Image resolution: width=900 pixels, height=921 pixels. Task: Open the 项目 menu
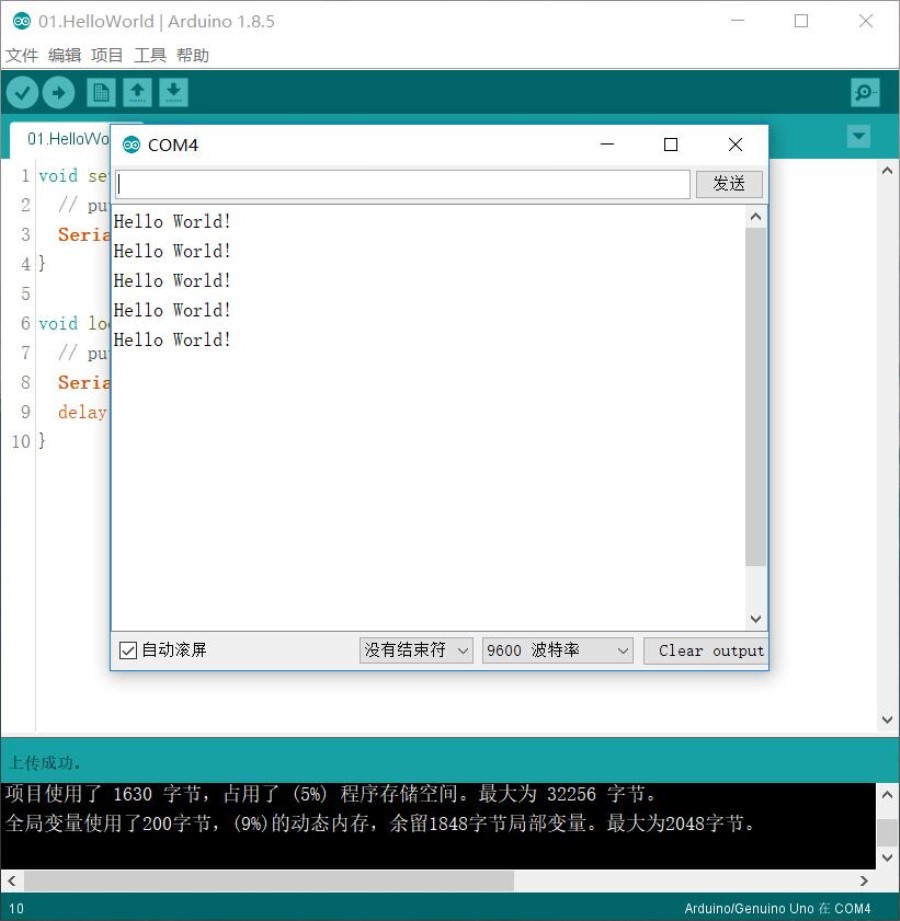pyautogui.click(x=107, y=55)
